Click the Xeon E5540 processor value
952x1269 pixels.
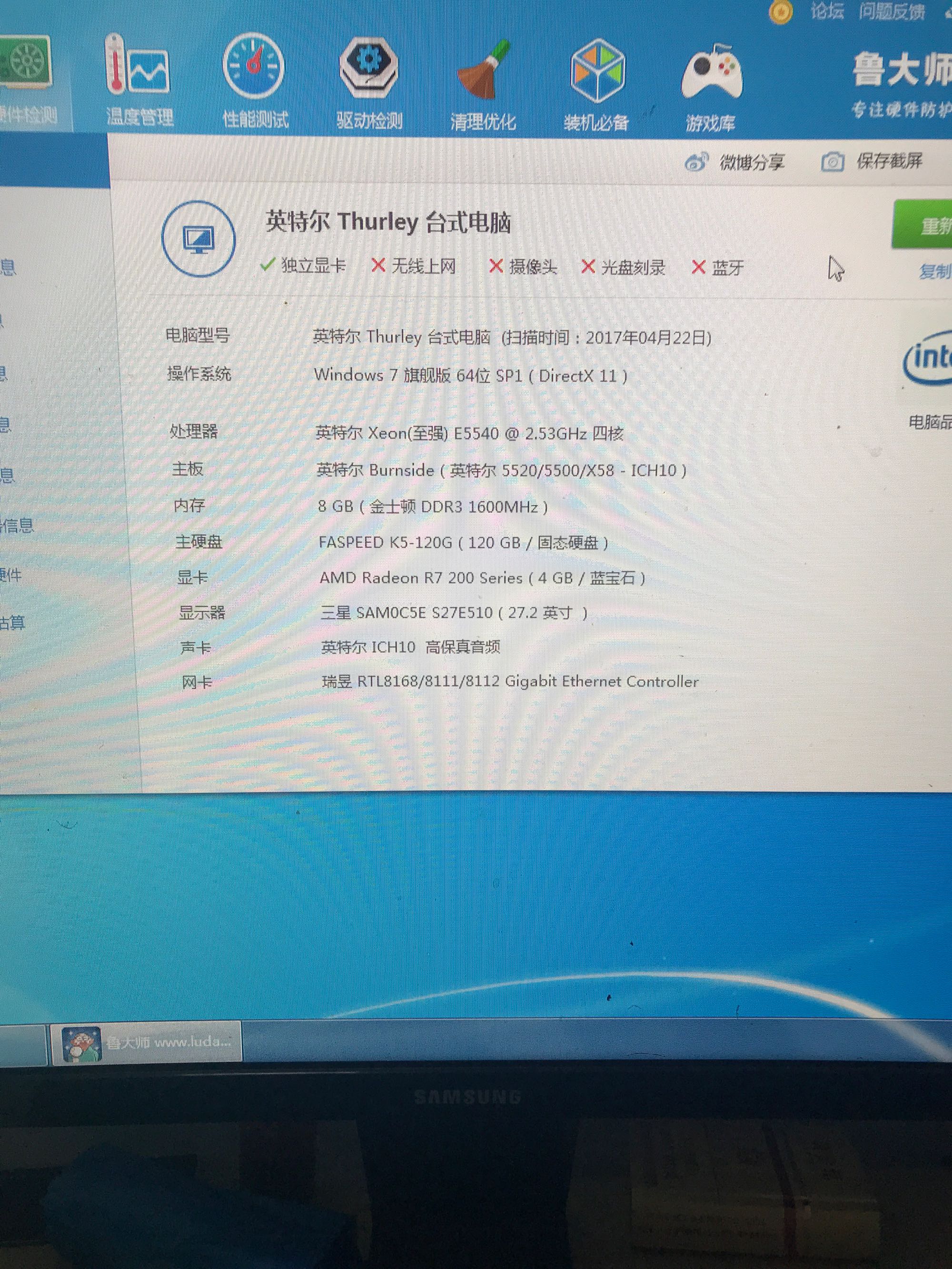469,433
